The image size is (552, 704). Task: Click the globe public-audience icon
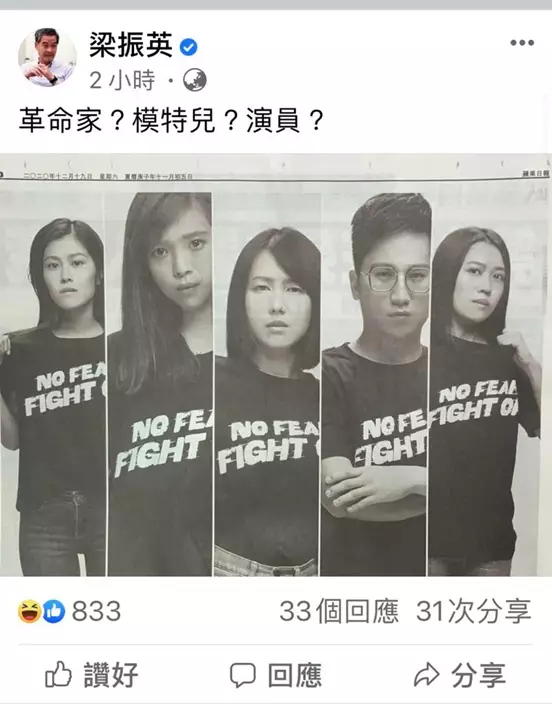click(x=195, y=80)
